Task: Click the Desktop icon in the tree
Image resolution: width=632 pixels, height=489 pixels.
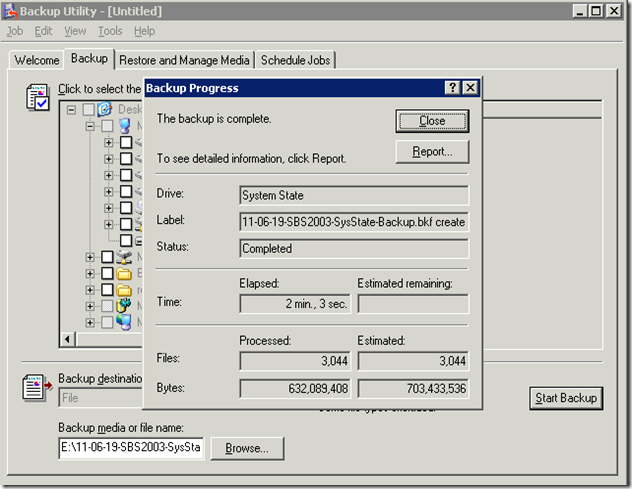Action: (104, 109)
